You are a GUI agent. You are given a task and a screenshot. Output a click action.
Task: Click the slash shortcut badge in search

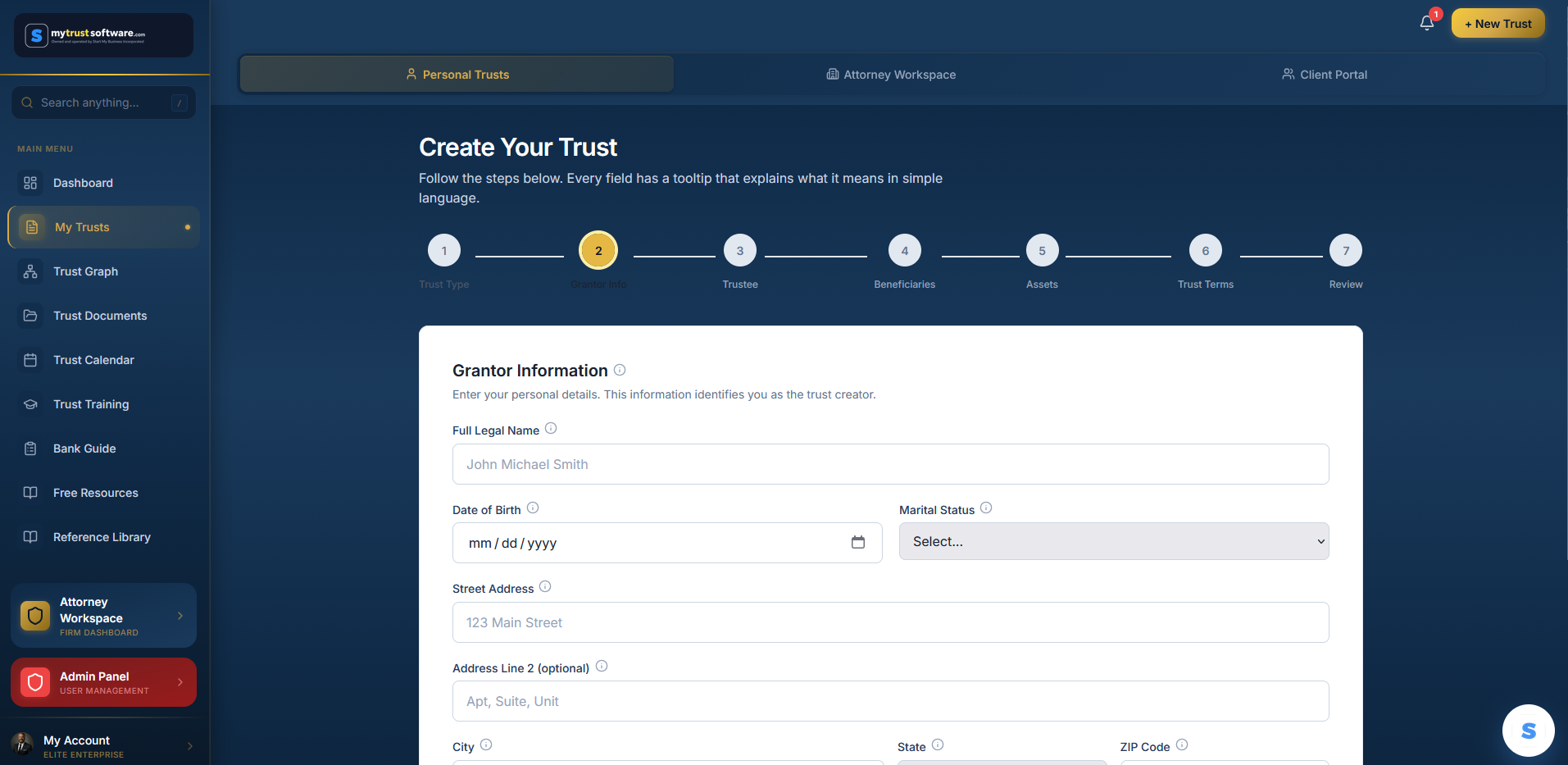point(180,102)
